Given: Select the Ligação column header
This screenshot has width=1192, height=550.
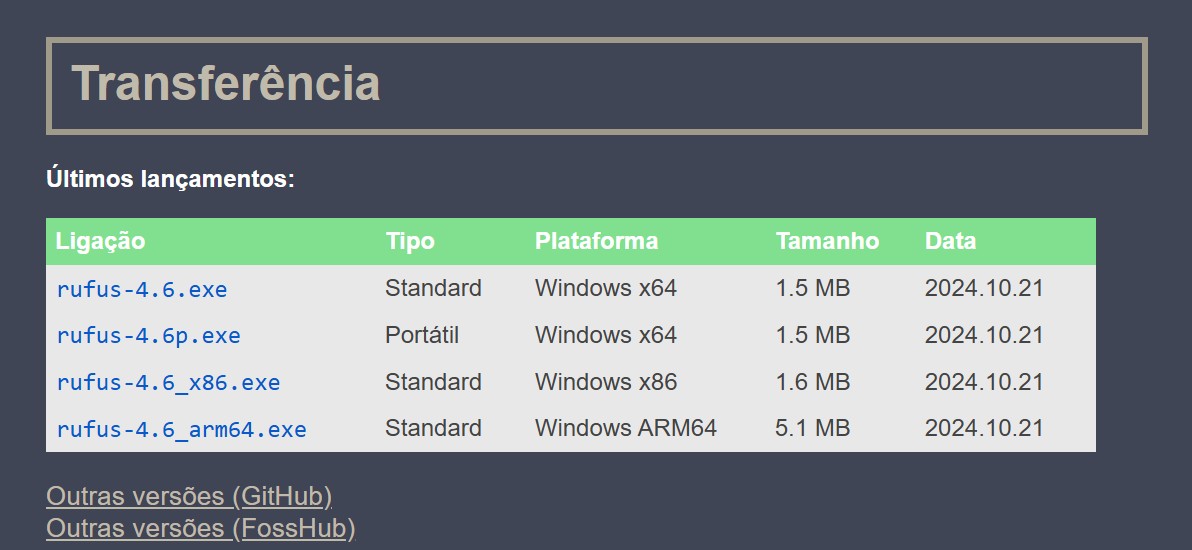Looking at the screenshot, I should point(100,241).
